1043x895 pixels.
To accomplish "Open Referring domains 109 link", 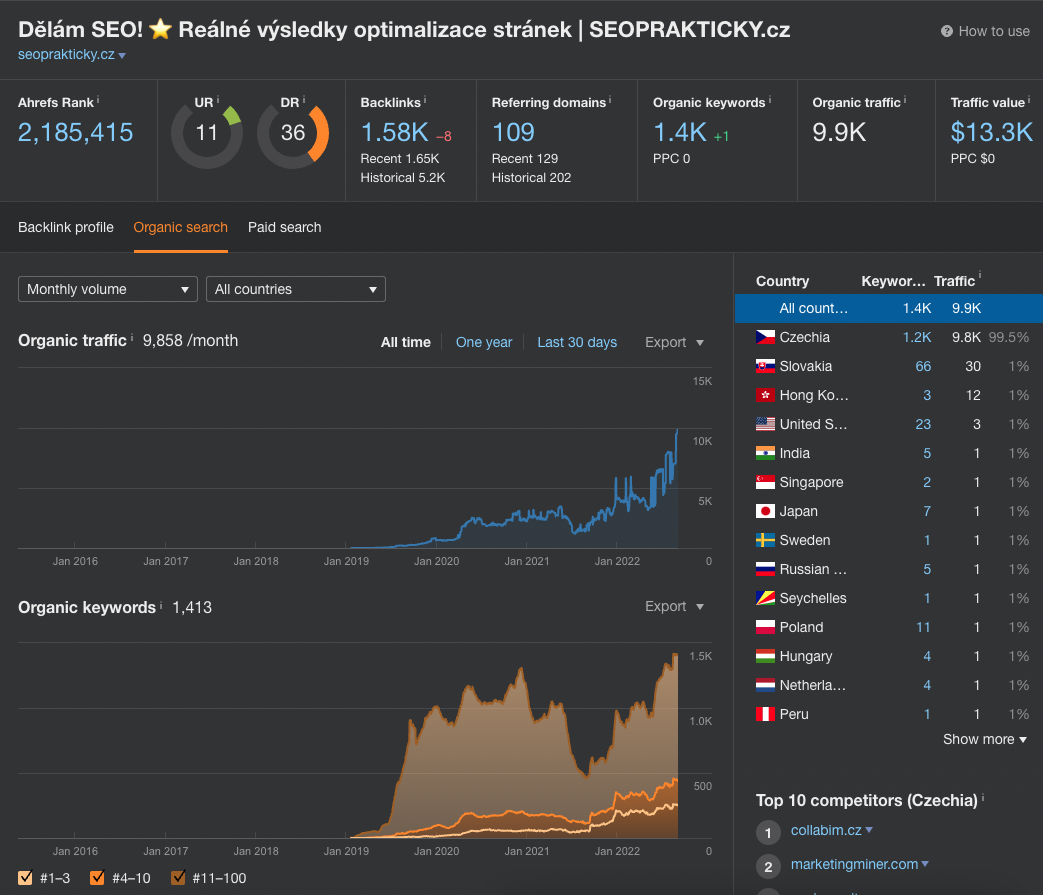I will [x=513, y=132].
